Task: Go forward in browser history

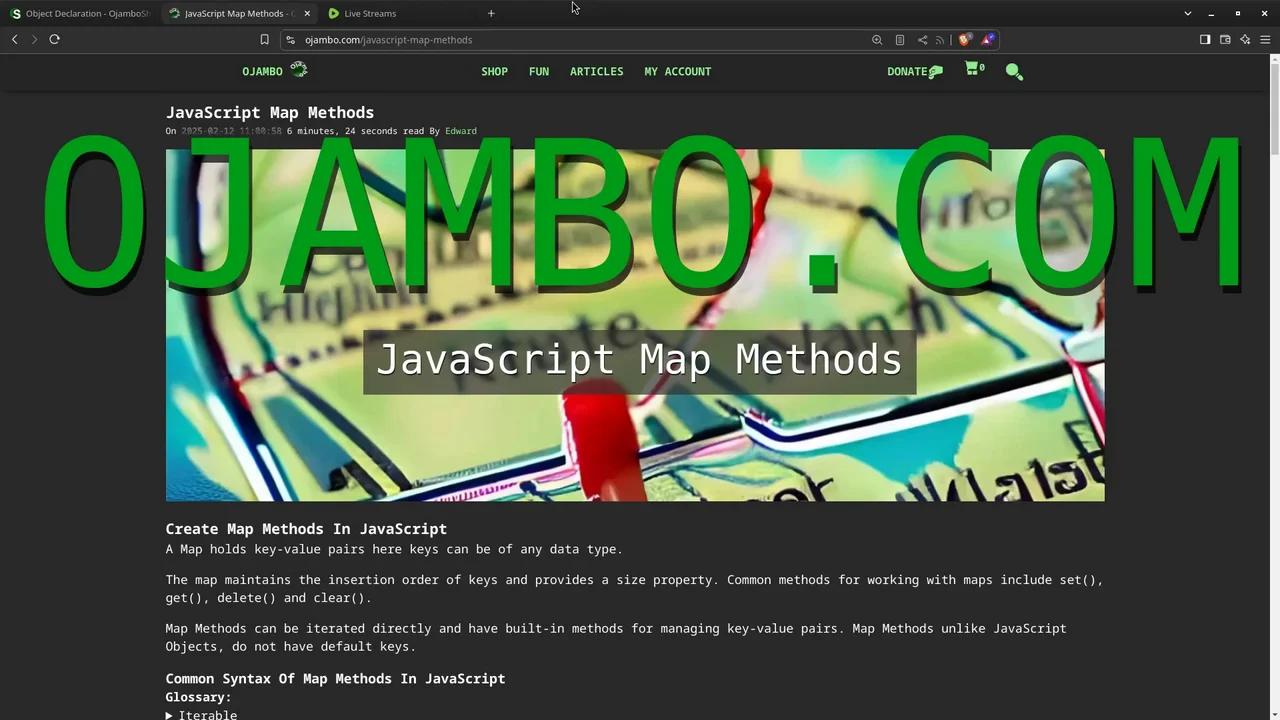Action: click(34, 39)
